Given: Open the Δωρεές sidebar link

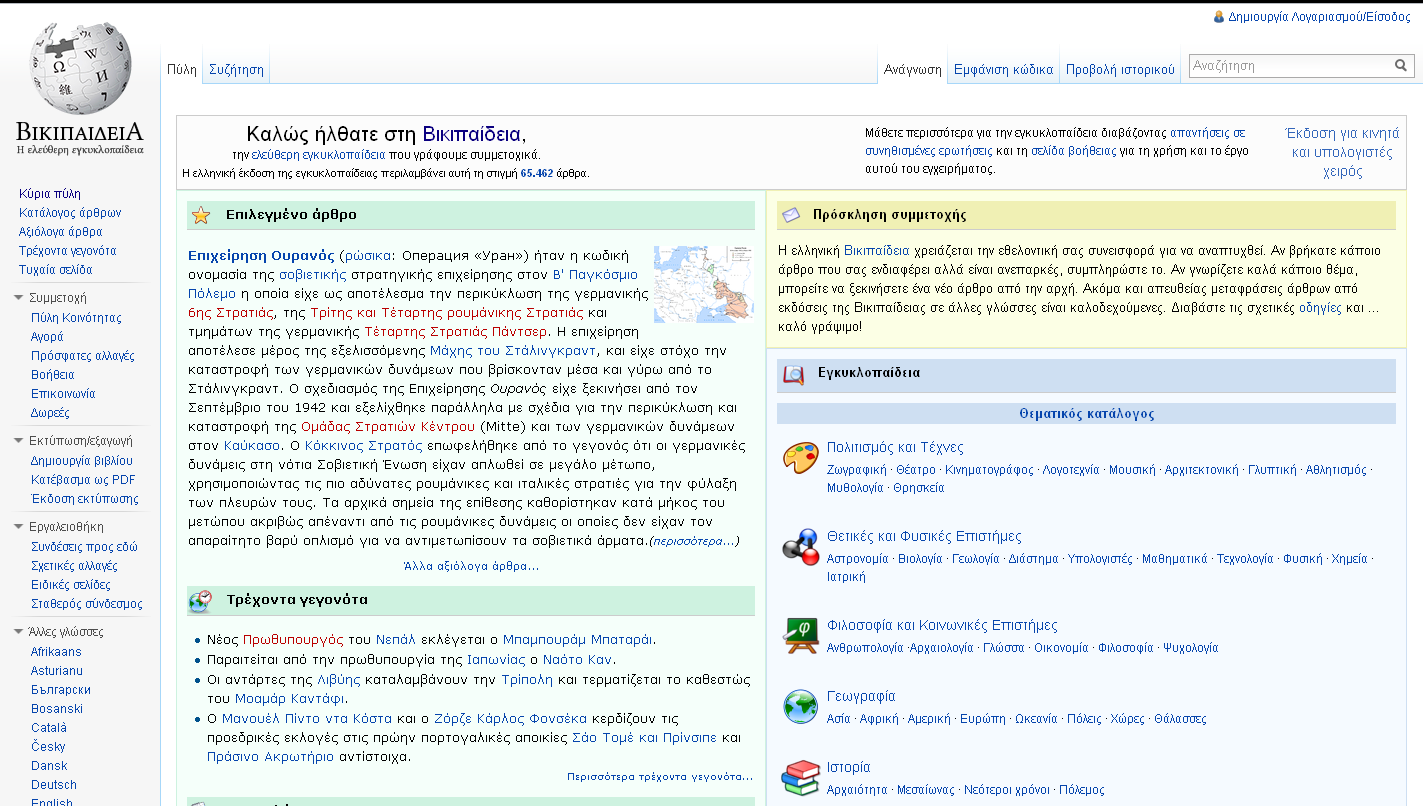Looking at the screenshot, I should click(x=50, y=413).
